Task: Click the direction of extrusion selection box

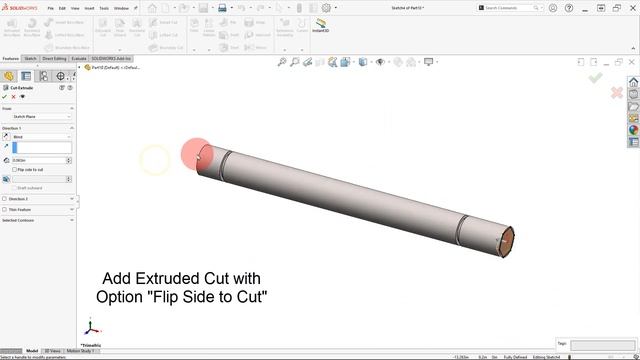Action: pos(42,148)
